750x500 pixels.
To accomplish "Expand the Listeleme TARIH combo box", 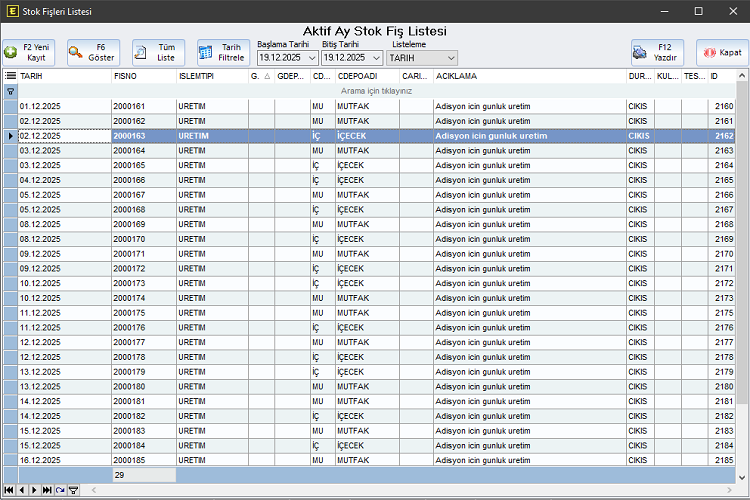I will pyautogui.click(x=449, y=59).
